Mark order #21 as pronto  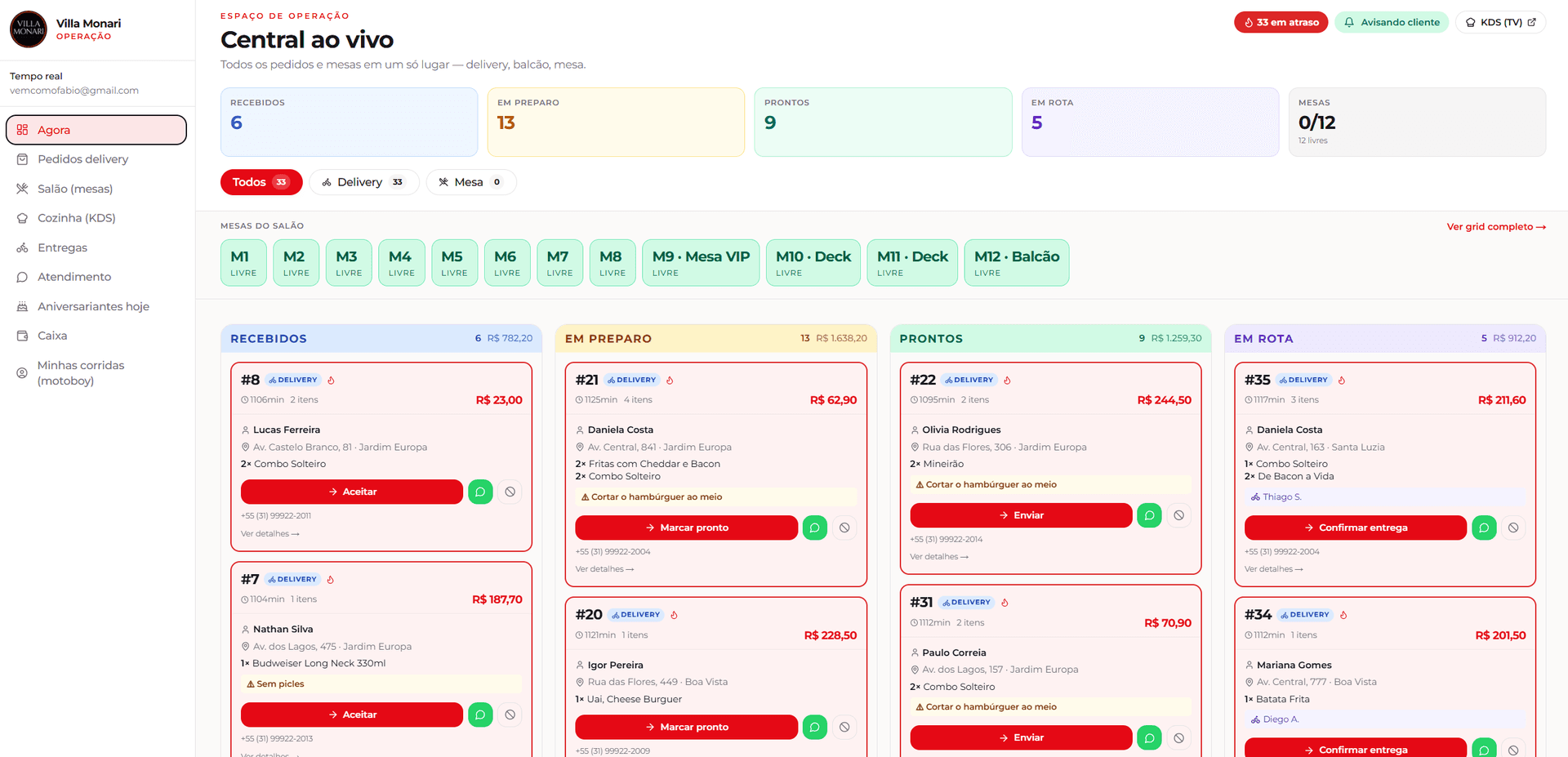[686, 528]
